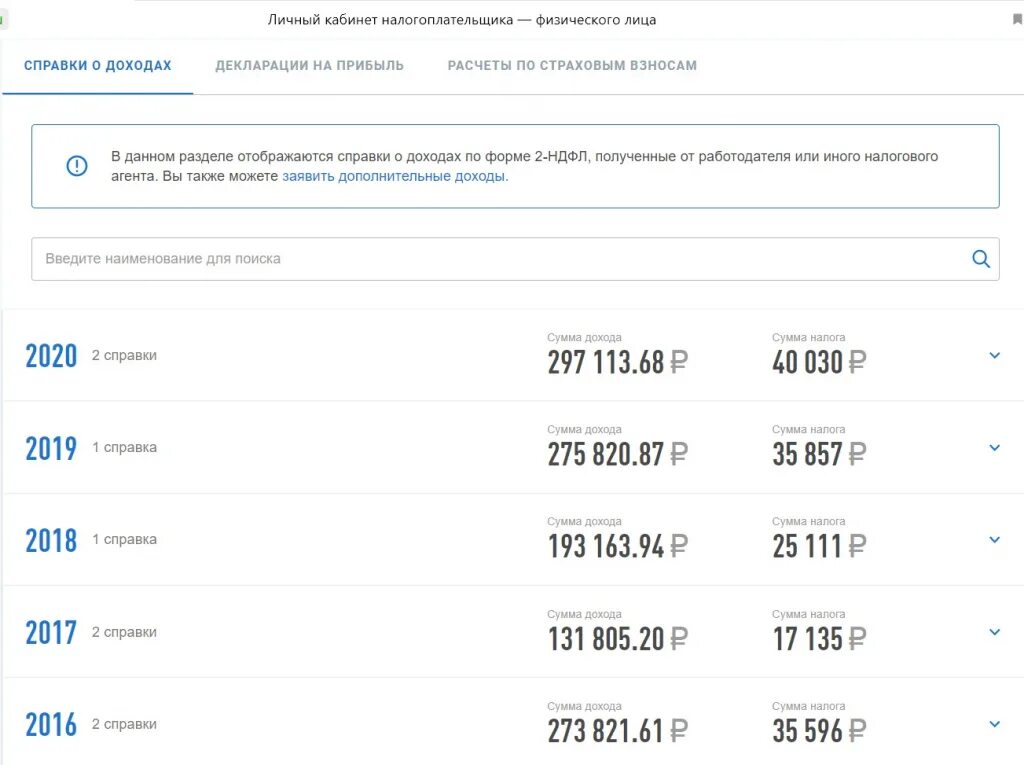Click 'Сумма дохода' label in 2017 row

(x=584, y=614)
